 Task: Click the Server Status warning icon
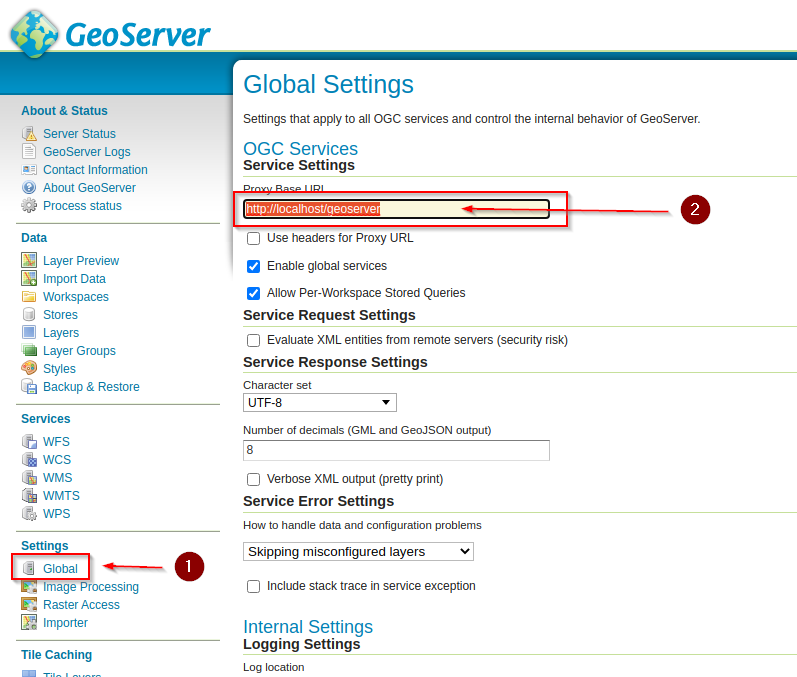click(29, 134)
